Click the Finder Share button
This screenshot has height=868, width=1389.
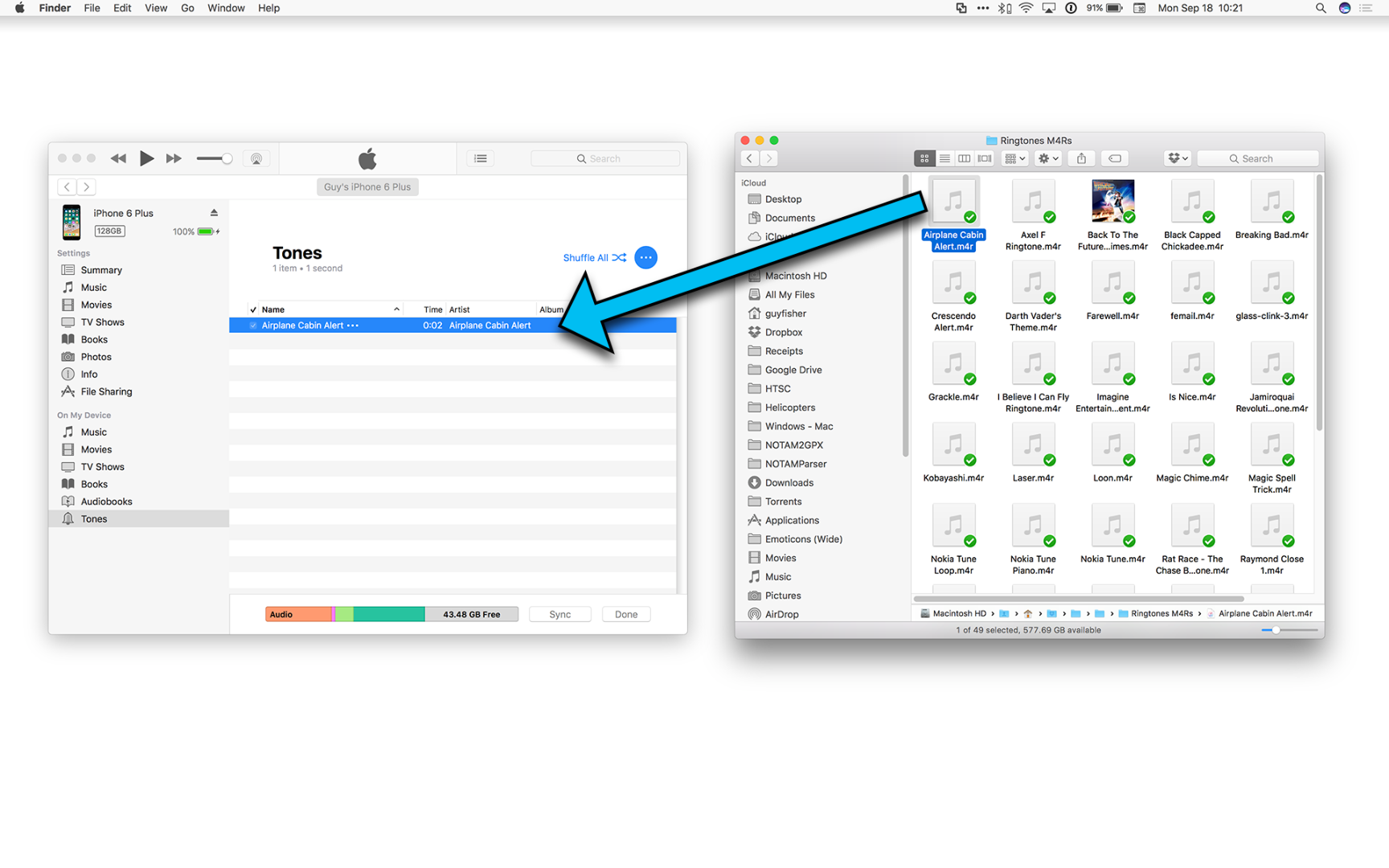(1081, 158)
